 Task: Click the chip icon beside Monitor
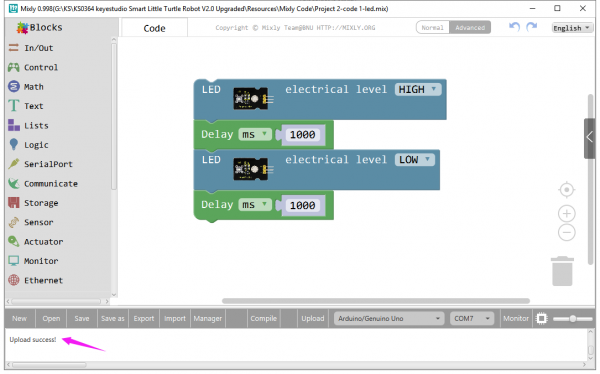(x=541, y=318)
